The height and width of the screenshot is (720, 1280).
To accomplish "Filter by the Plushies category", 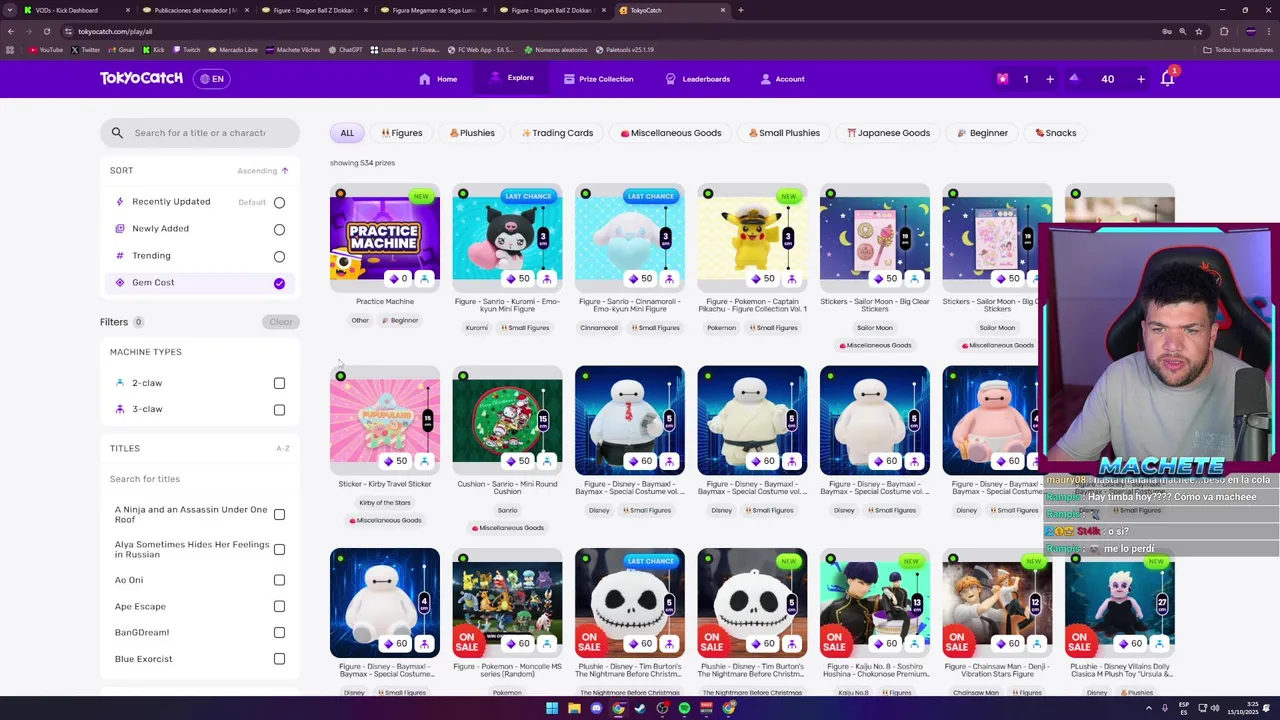I will tap(472, 133).
